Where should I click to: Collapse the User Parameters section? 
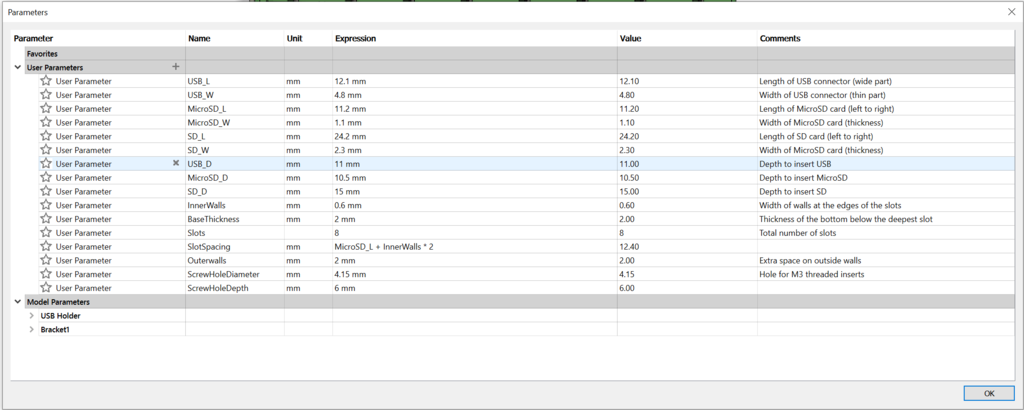click(17, 67)
